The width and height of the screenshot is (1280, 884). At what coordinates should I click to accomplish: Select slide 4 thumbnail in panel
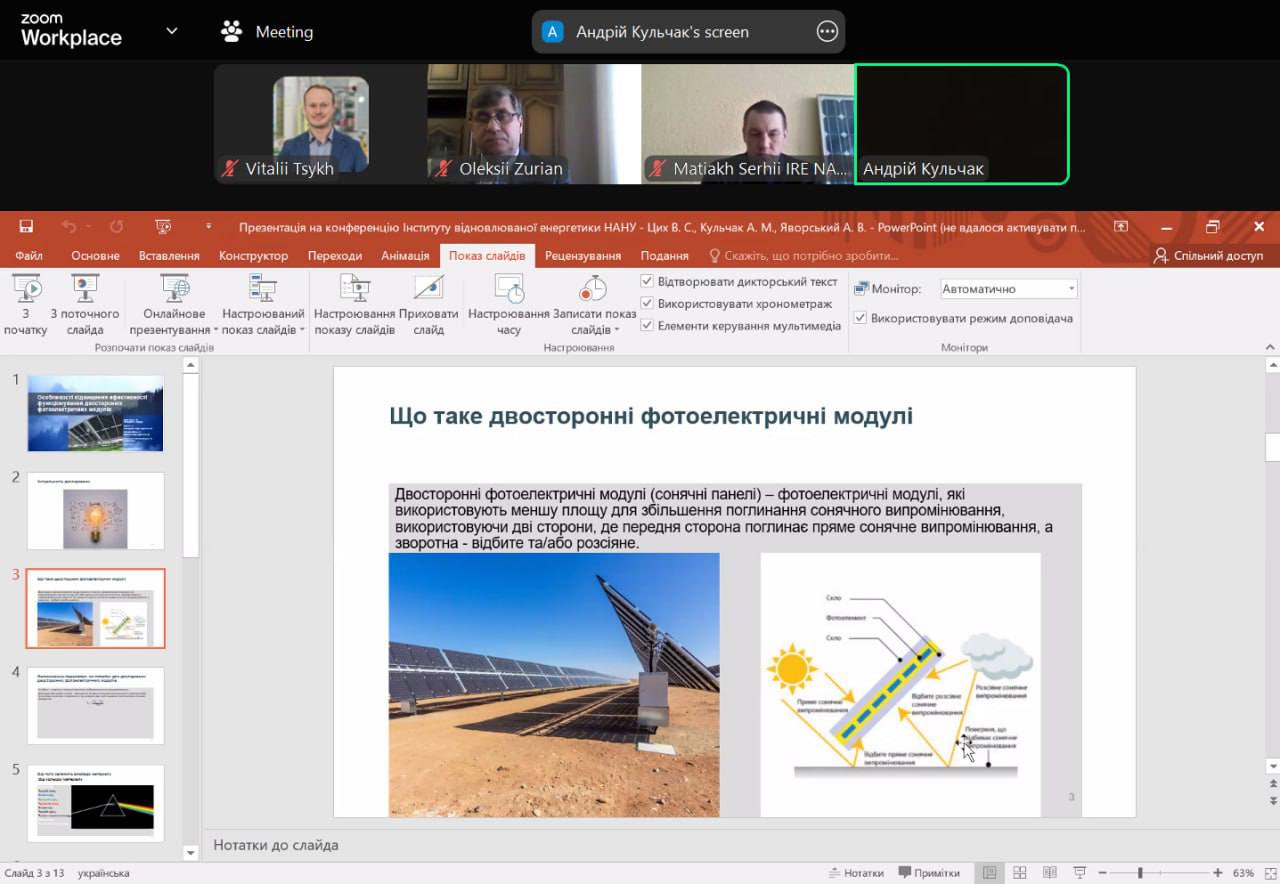pos(95,706)
